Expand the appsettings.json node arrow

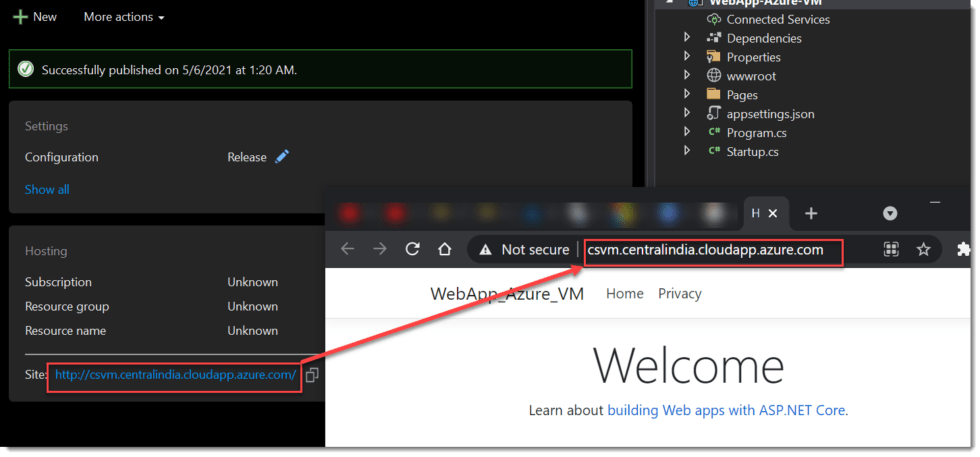(x=687, y=113)
